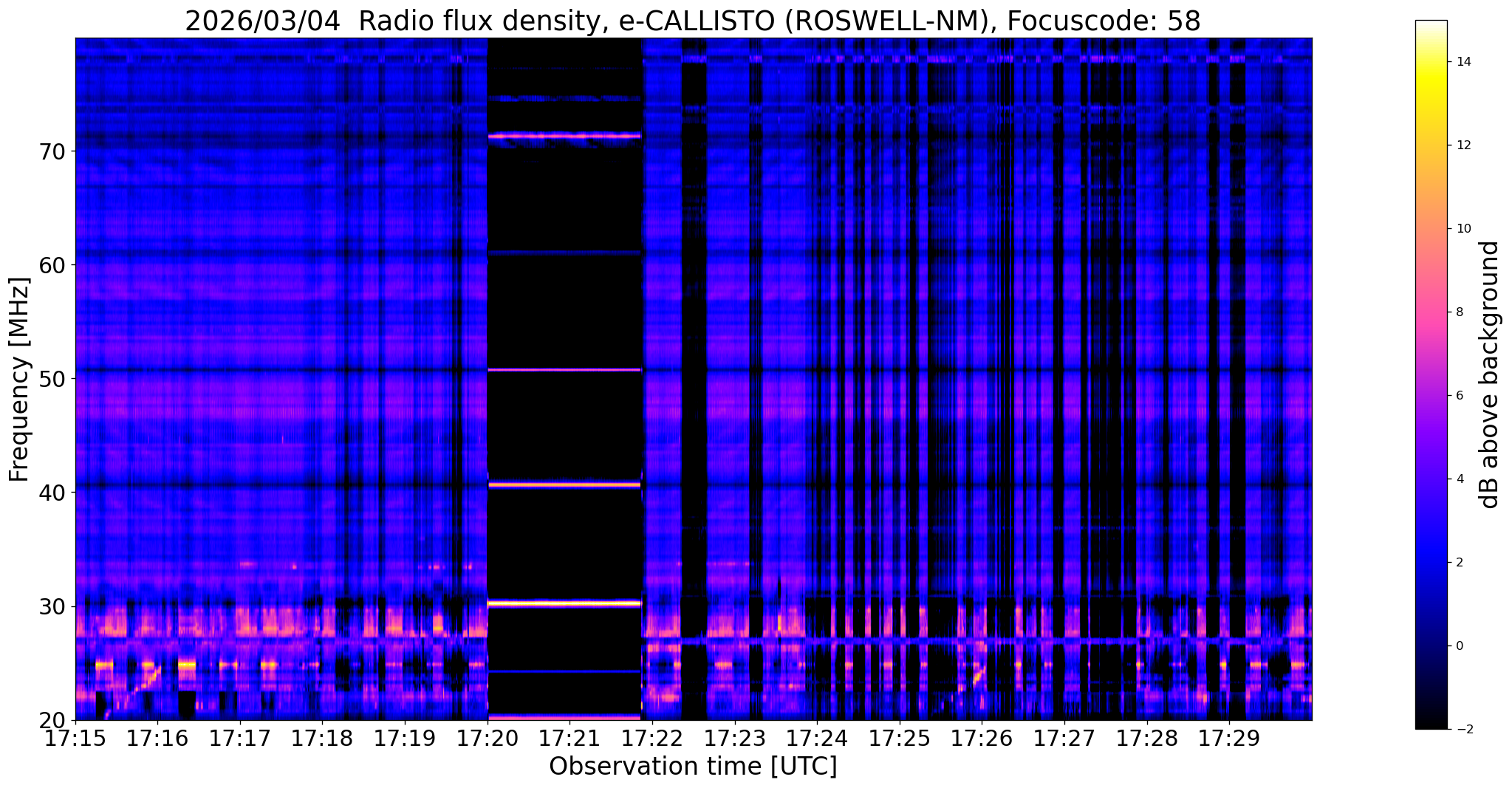Click the 17:16 time tick label
The height and width of the screenshot is (788, 1512).
point(158,739)
